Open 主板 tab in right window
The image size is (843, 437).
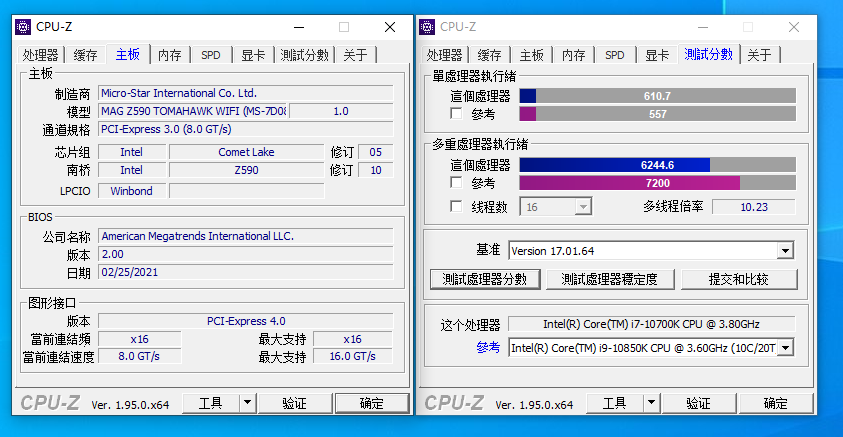[x=532, y=55]
